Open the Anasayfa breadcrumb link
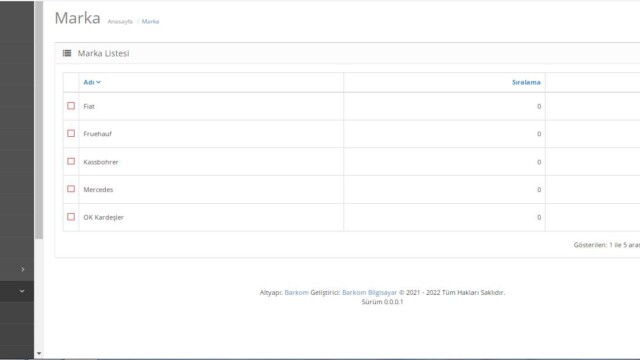Viewport: 640px width, 360px height. (x=120, y=21)
